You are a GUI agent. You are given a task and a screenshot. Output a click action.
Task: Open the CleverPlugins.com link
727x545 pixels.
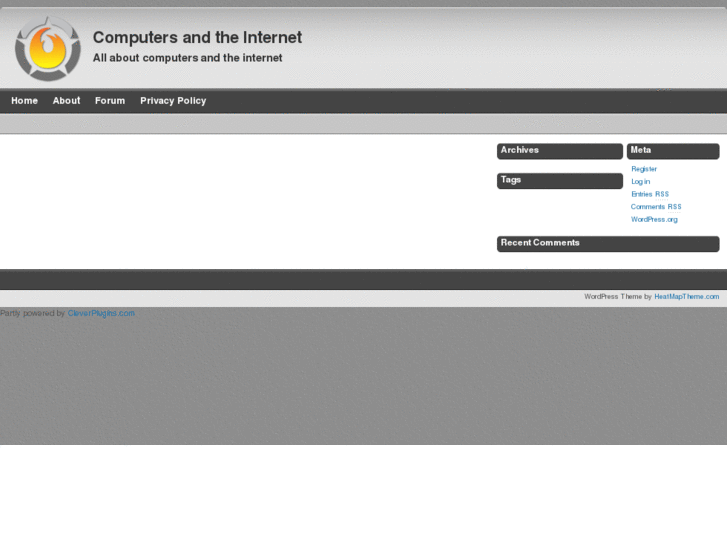pos(101,313)
